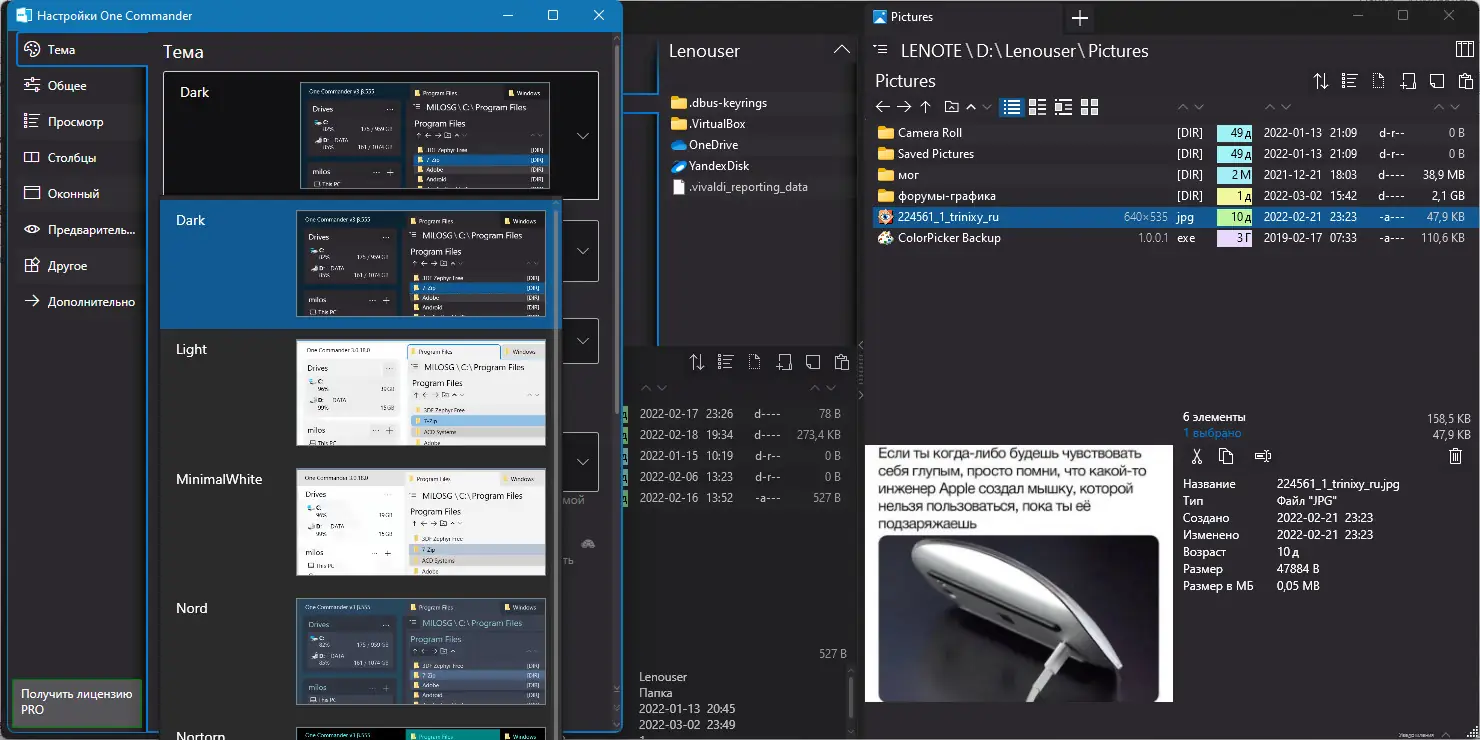Create a new file in the Lenouser pane
The width and height of the screenshot is (1480, 740).
pyautogui.click(x=755, y=362)
